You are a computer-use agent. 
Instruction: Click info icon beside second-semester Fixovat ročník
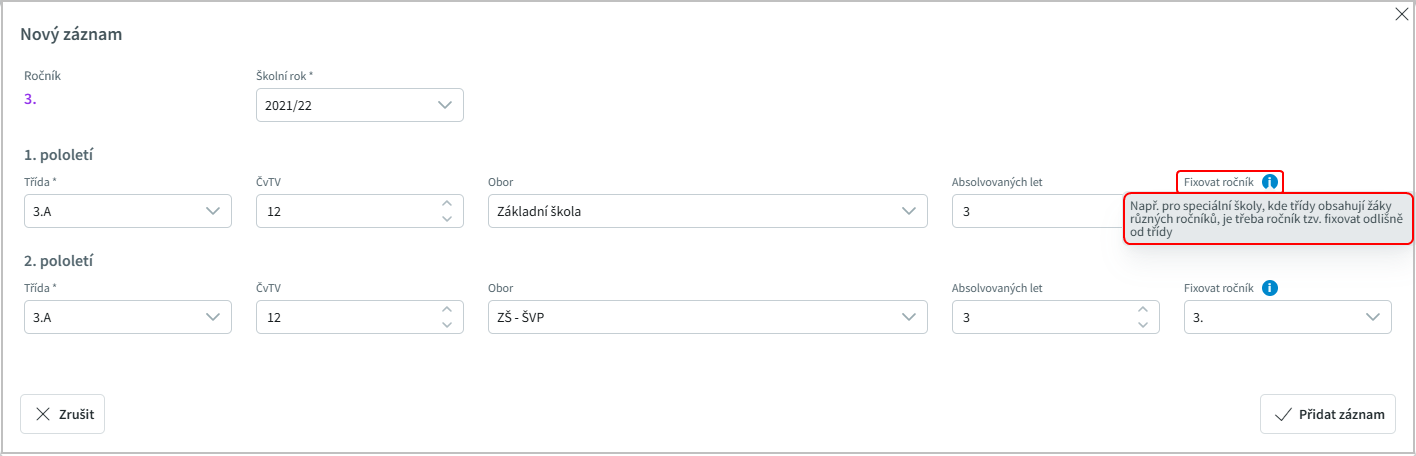(1269, 288)
